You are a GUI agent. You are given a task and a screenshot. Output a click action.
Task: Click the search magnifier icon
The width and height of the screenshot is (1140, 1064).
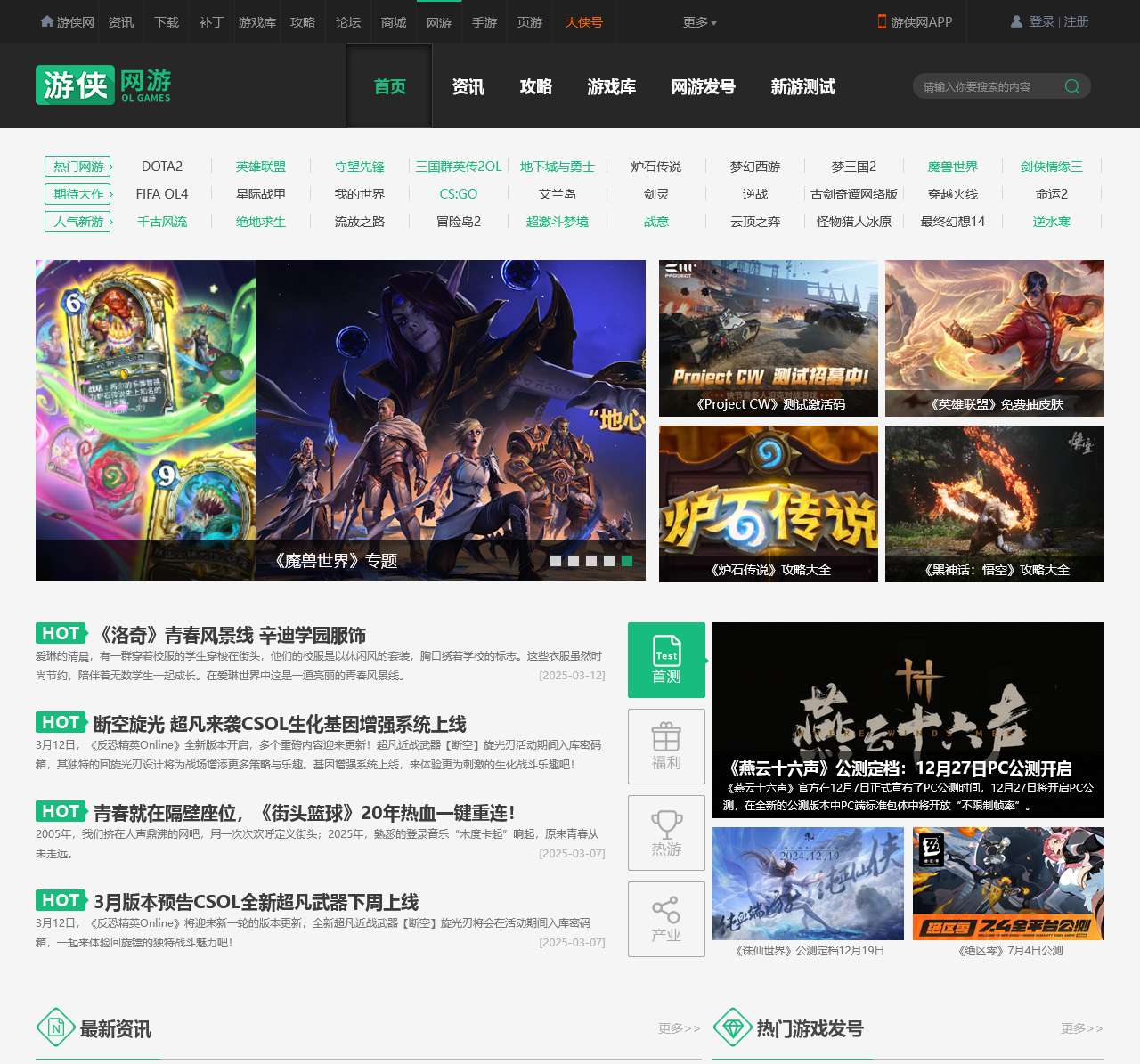coord(1072,86)
